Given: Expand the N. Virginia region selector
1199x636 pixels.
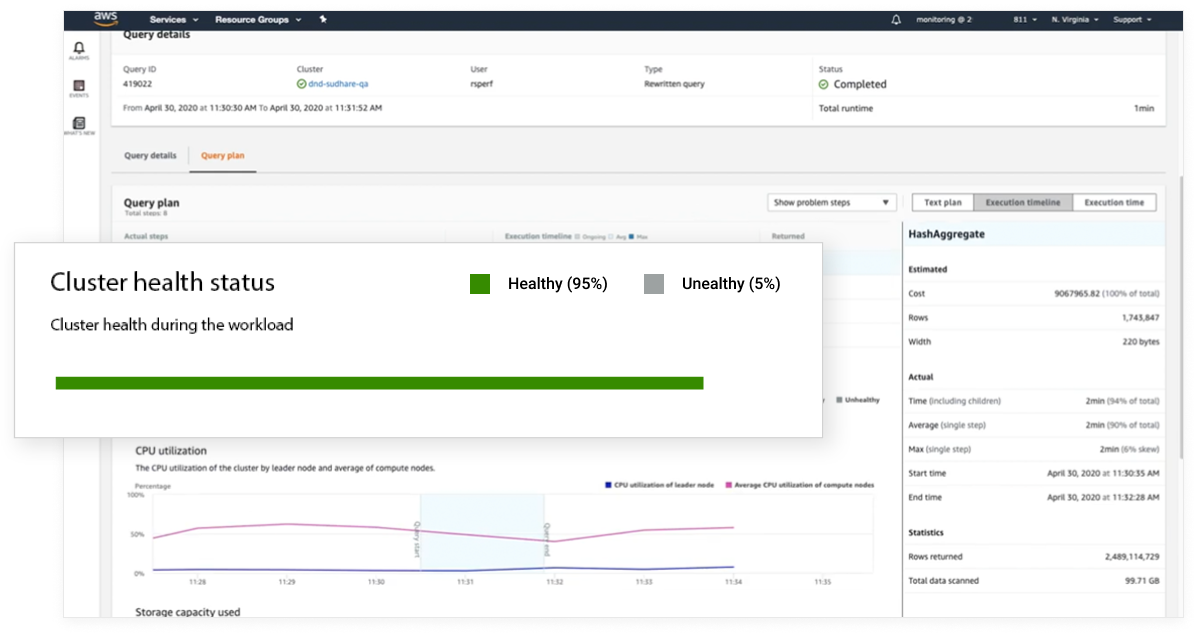Looking at the screenshot, I should pyautogui.click(x=1076, y=19).
